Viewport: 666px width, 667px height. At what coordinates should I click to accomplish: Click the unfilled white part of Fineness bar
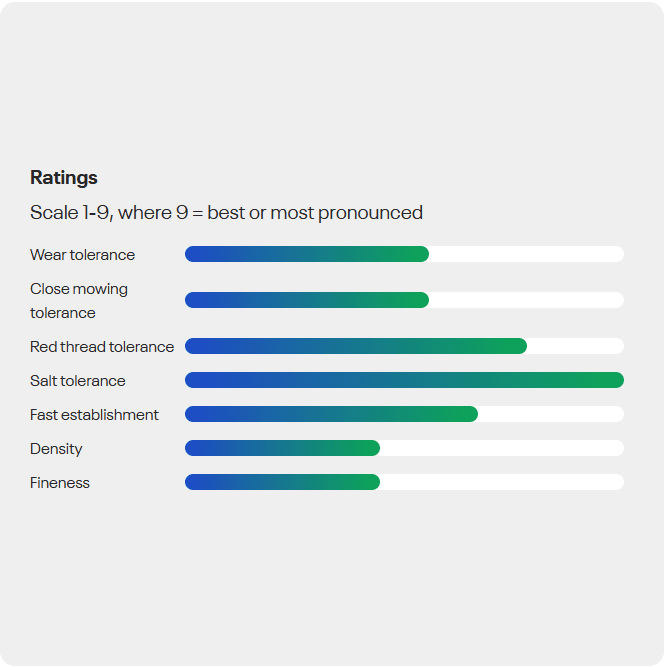click(502, 482)
